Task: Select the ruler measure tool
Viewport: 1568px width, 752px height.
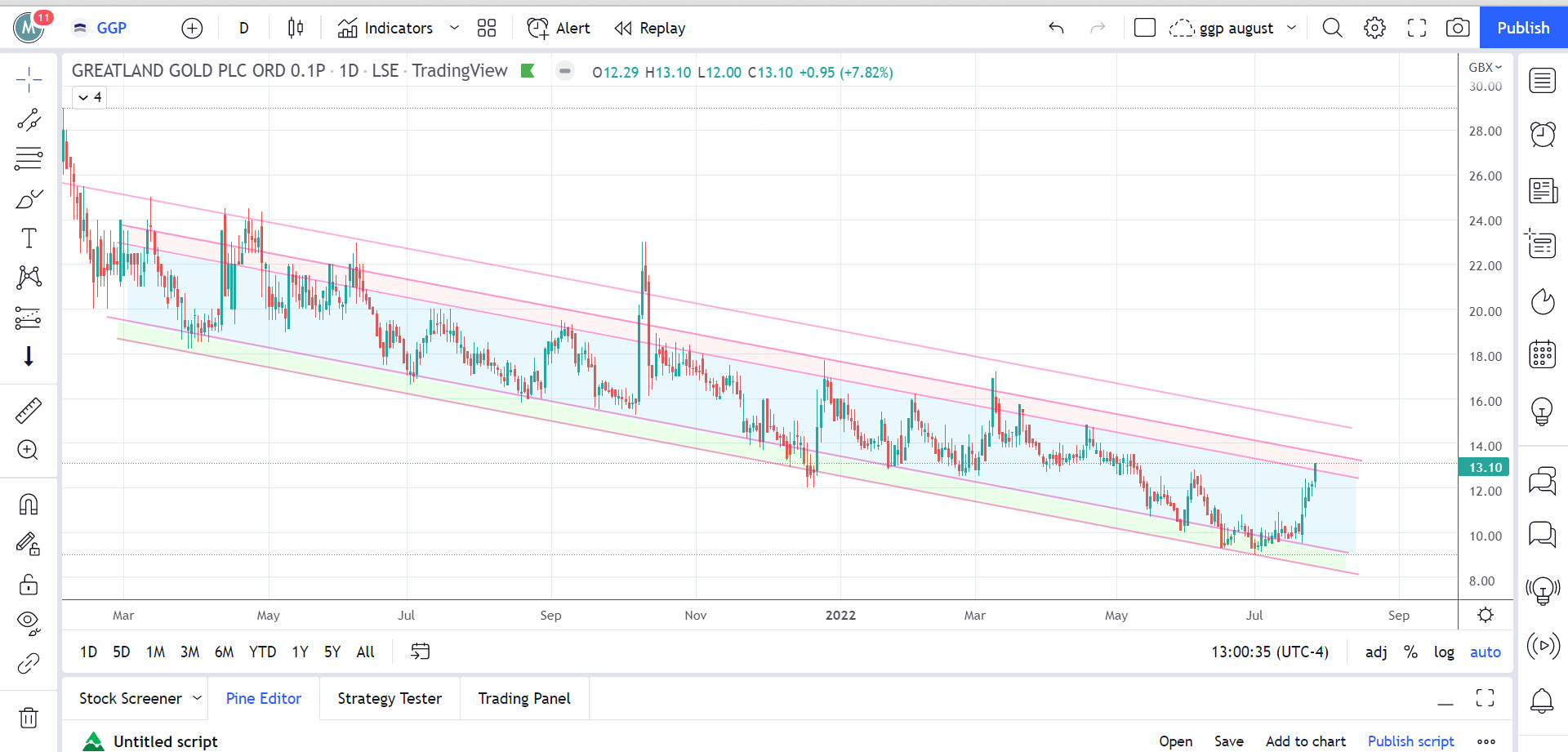Action: click(x=29, y=411)
